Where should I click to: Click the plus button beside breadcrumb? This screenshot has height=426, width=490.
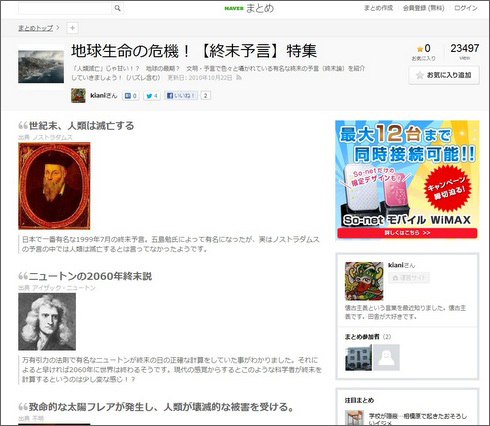72,28
